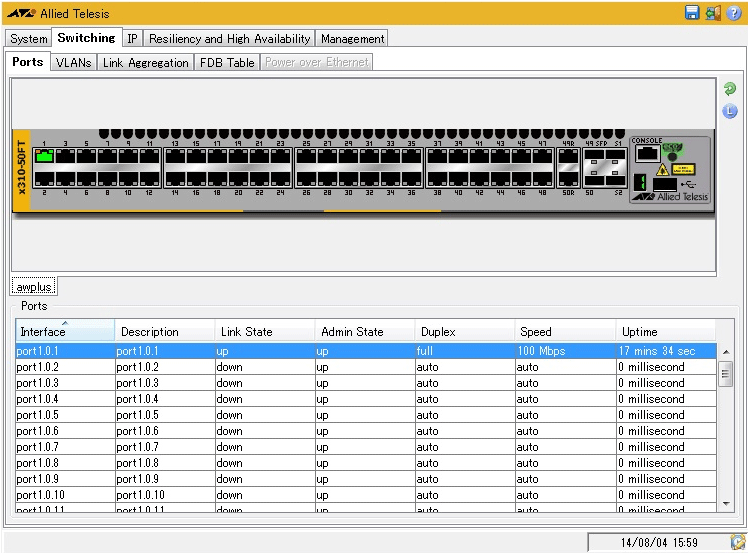The image size is (748, 553).
Task: Click the logout icon beside save
Action: coord(712,13)
